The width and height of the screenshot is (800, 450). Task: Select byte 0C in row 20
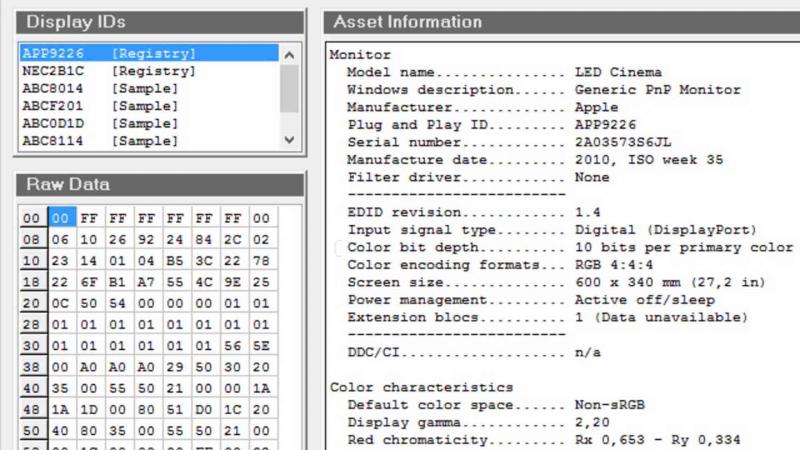(x=62, y=303)
